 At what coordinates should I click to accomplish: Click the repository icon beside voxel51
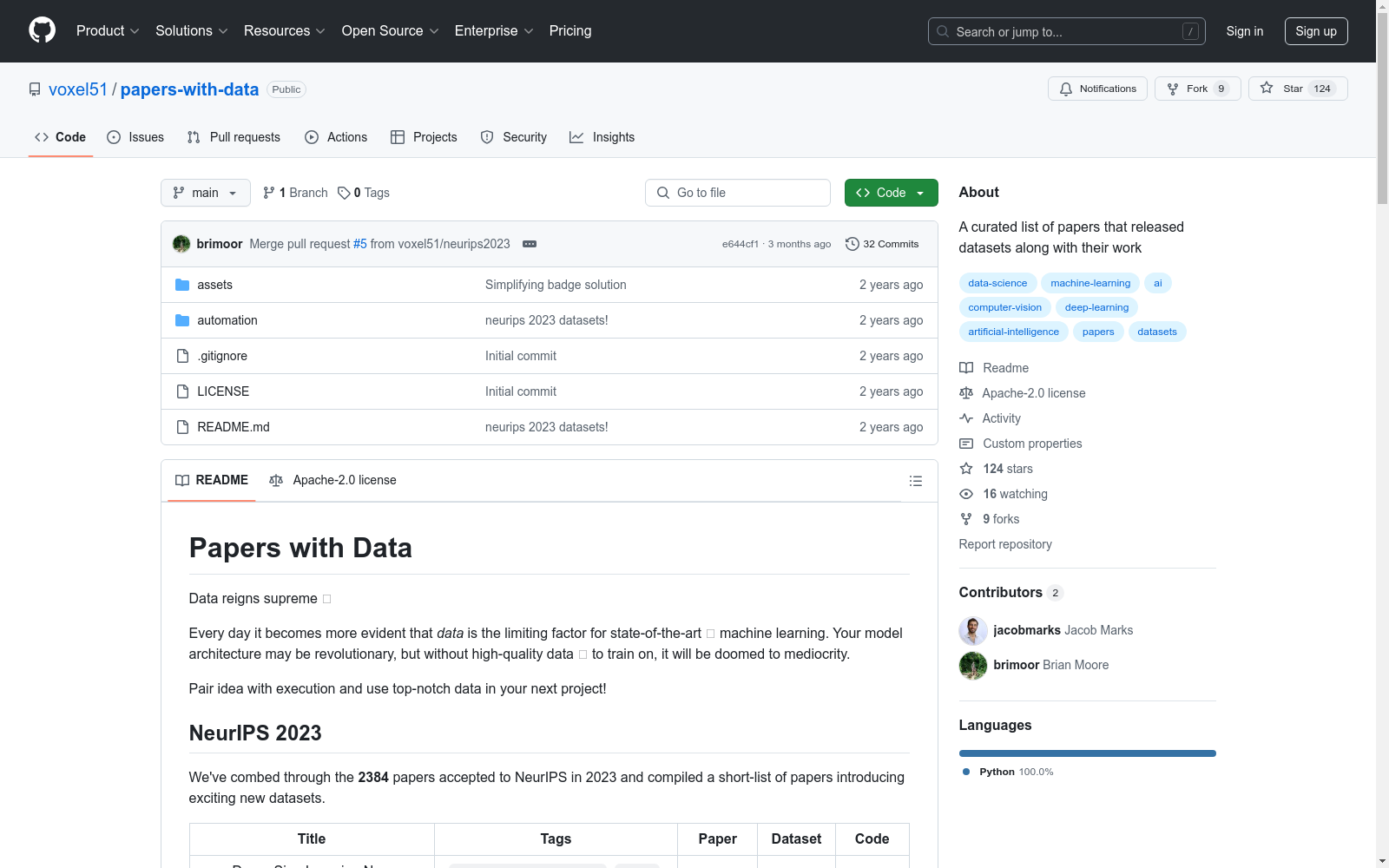point(35,89)
